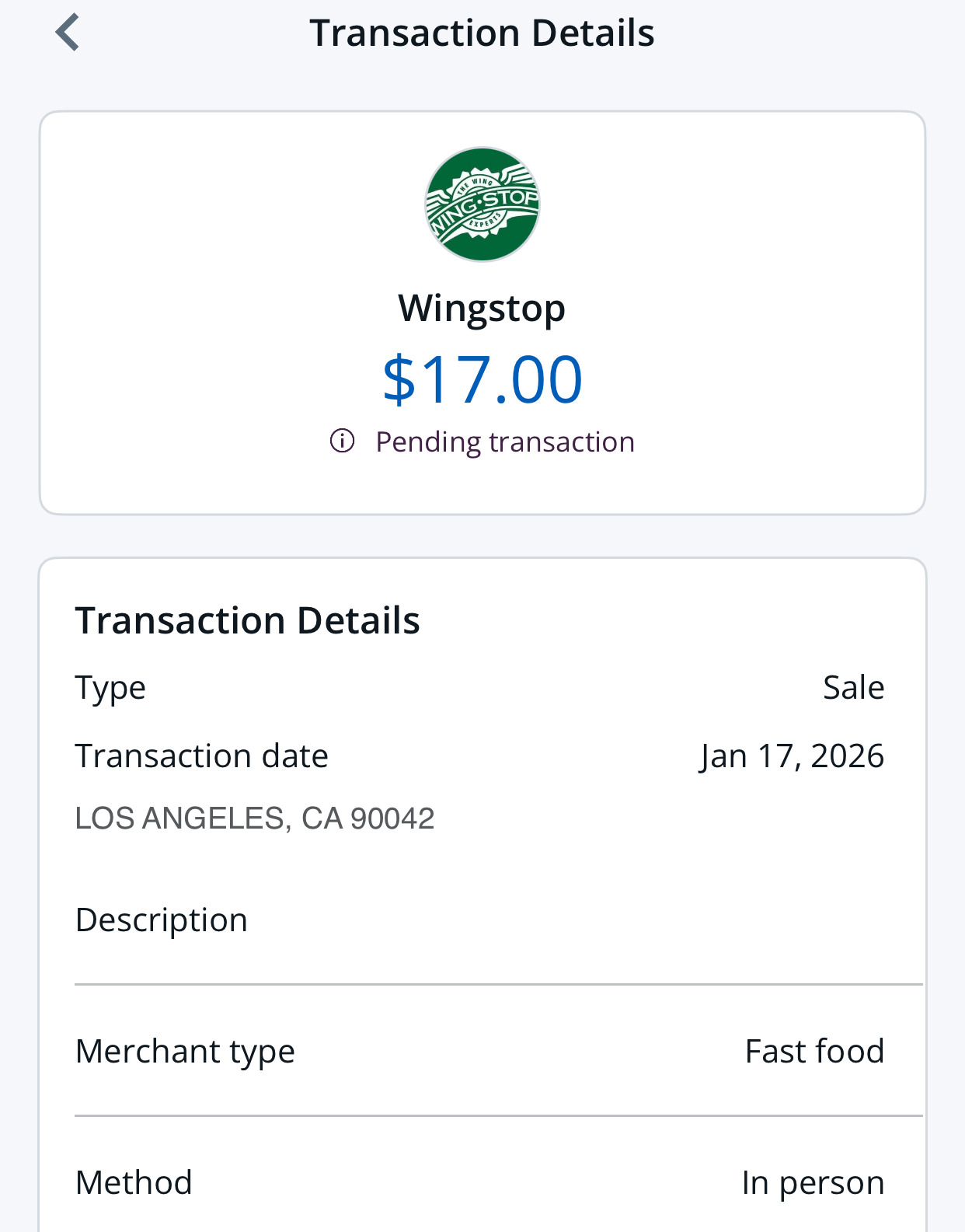
Task: Tap the pending transaction info icon
Action: 342,441
